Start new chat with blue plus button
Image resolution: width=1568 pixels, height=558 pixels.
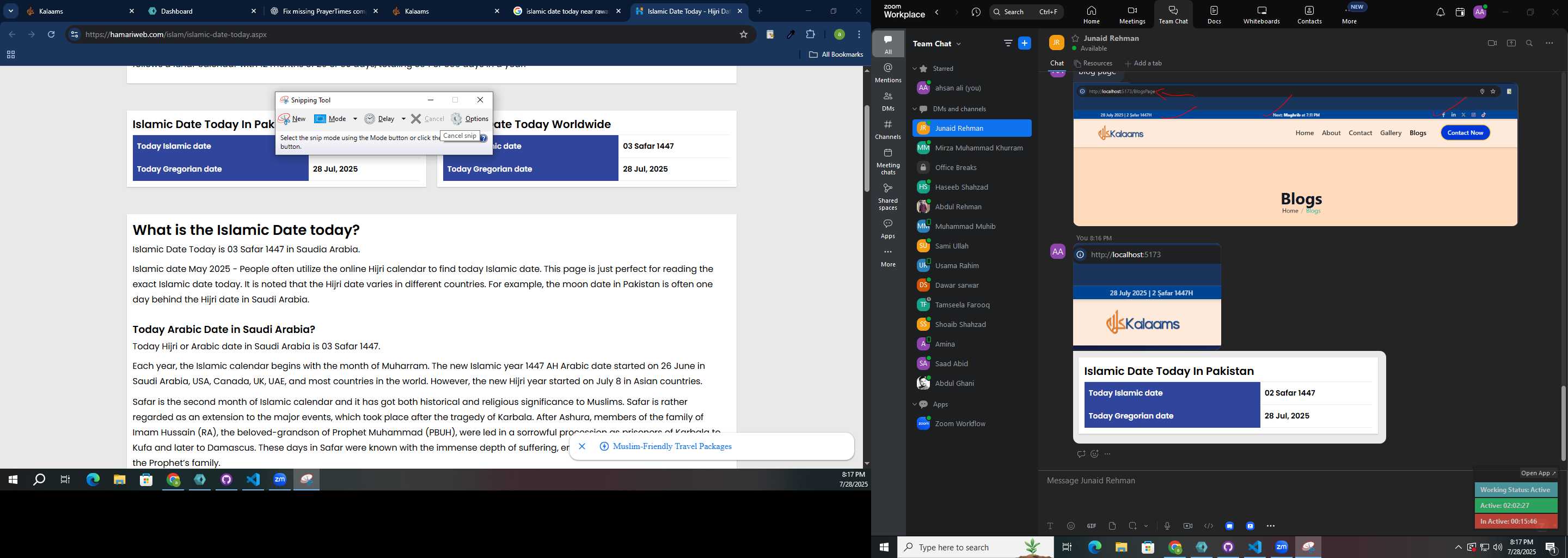(x=1025, y=43)
